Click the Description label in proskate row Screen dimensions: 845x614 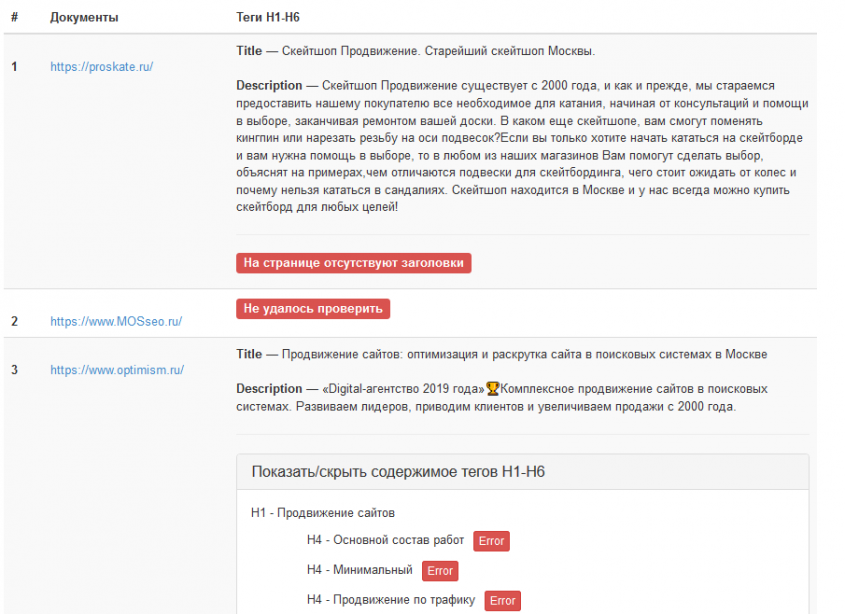268,86
